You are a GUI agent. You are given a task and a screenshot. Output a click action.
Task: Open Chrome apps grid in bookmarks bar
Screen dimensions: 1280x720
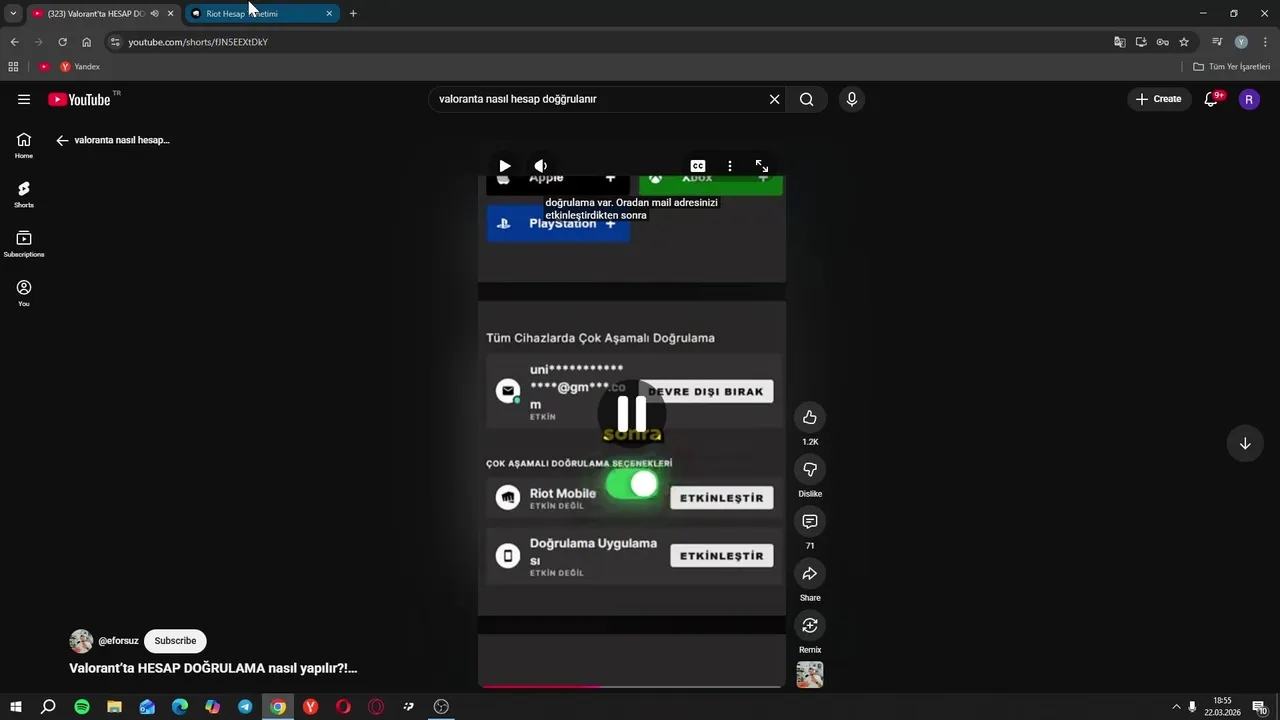13,67
